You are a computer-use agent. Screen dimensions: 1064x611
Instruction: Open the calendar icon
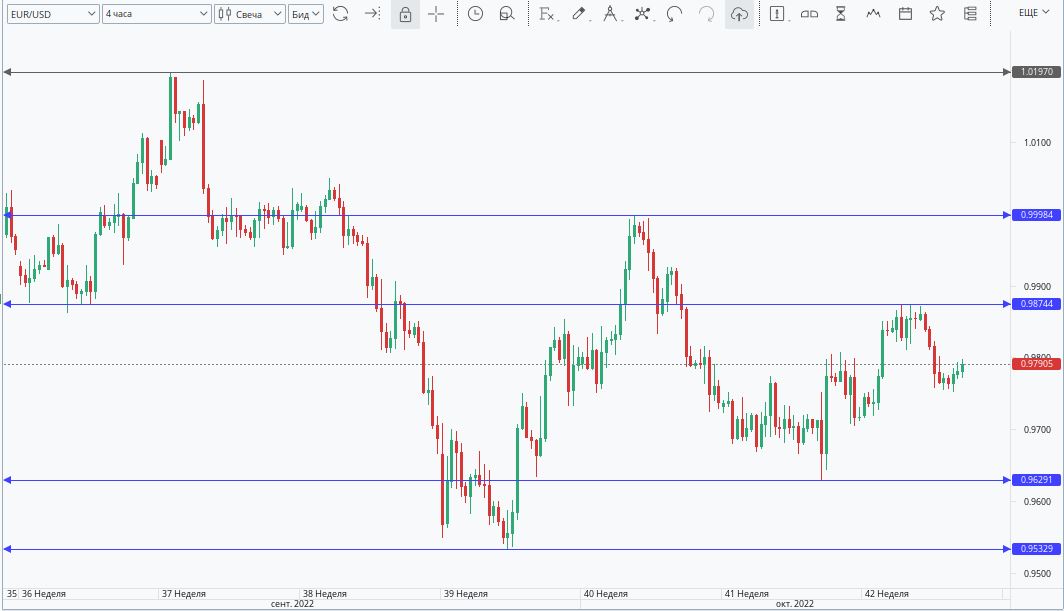[905, 14]
